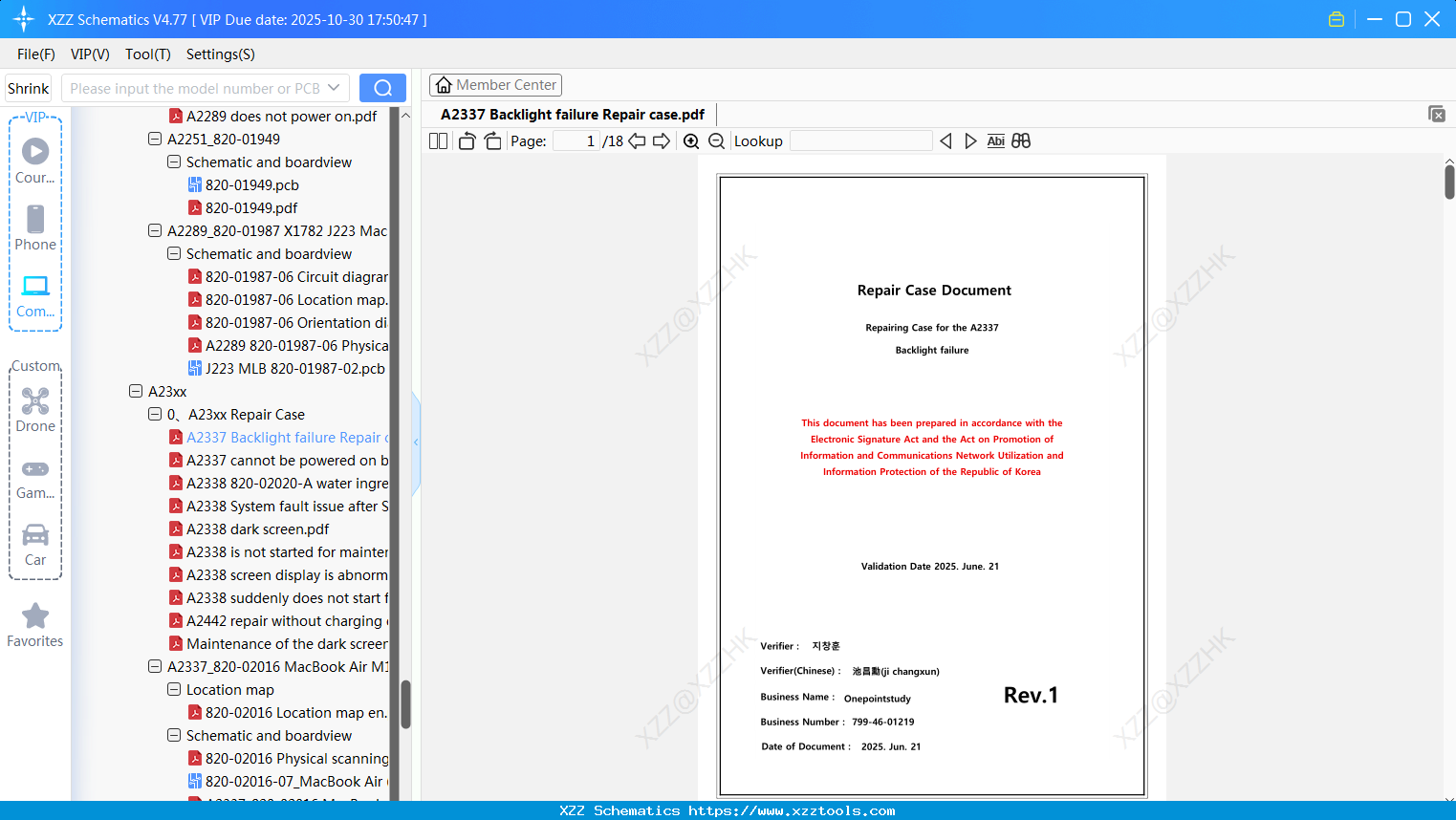This screenshot has width=1456, height=820.
Task: Open the Game console category
Action: [x=35, y=478]
